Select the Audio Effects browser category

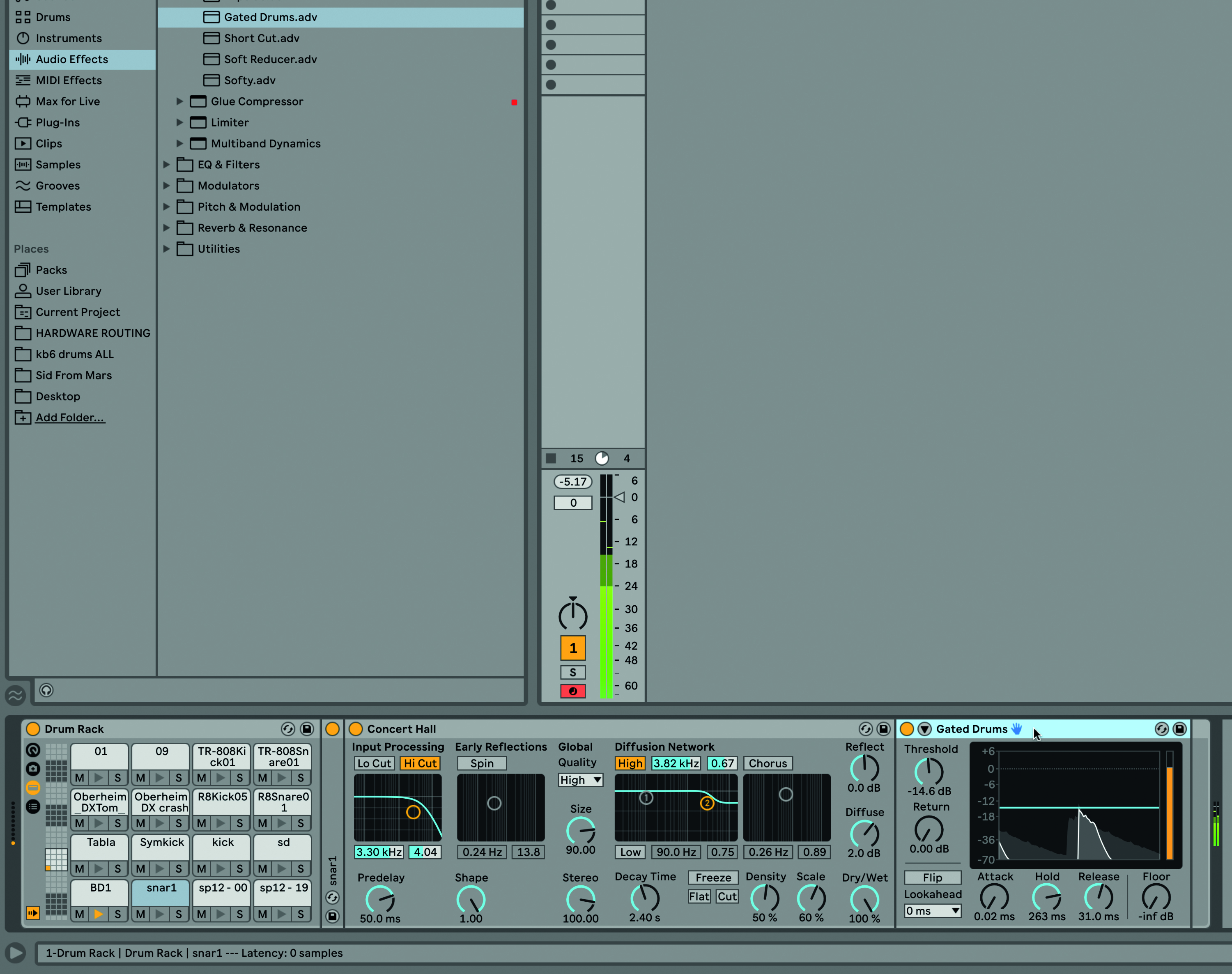click(71, 59)
